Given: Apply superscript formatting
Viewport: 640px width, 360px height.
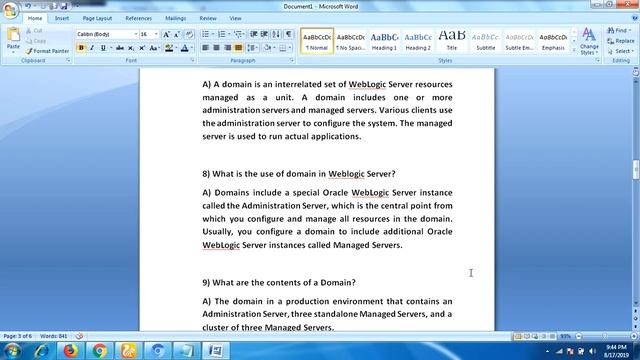Looking at the screenshot, I should [x=142, y=48].
